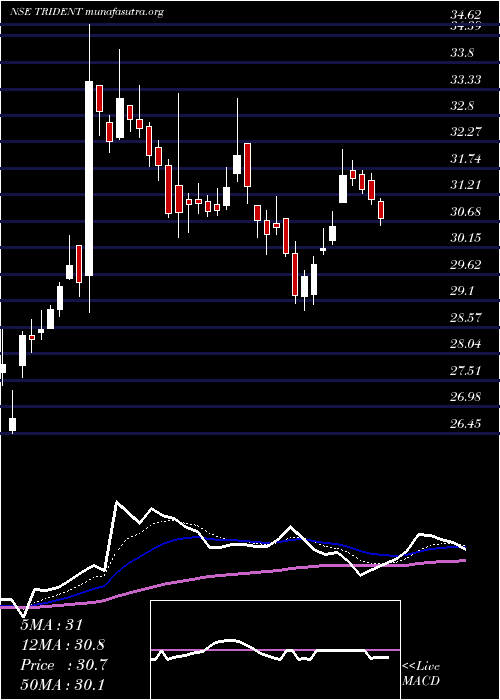Select the 32.27 price axis label
Screen dimensions: 500x700
tap(466, 132)
